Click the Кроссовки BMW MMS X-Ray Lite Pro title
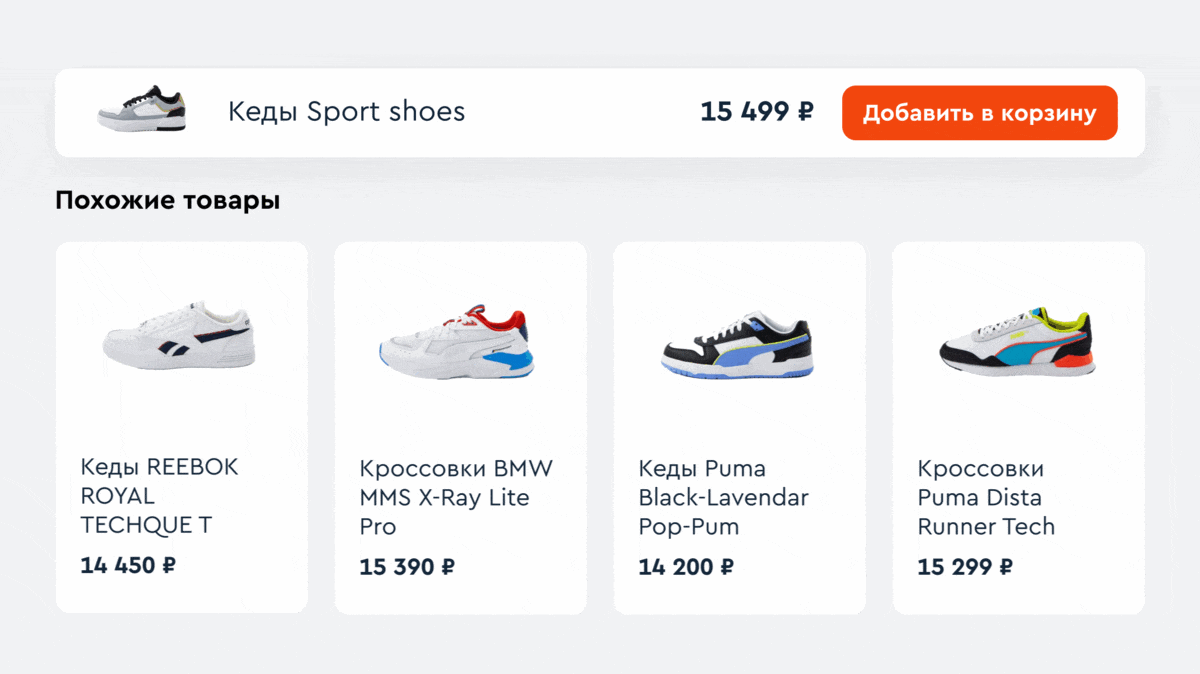The width and height of the screenshot is (1200, 674). [455, 498]
